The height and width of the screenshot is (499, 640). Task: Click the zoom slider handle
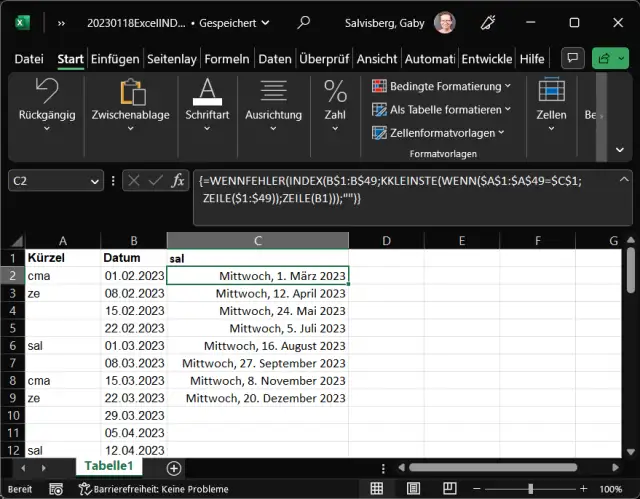[x=530, y=490]
